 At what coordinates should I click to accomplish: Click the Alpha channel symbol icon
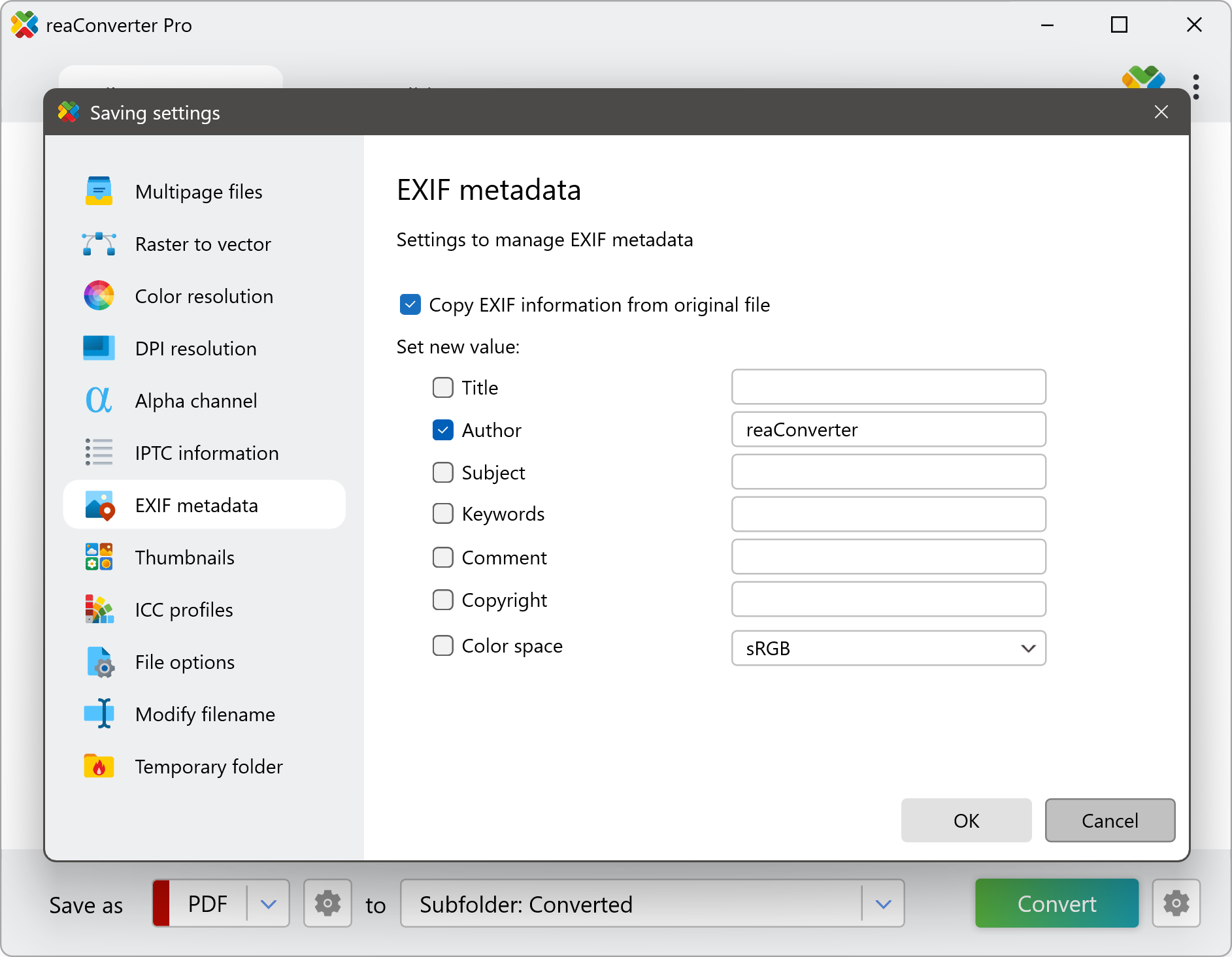tap(99, 400)
